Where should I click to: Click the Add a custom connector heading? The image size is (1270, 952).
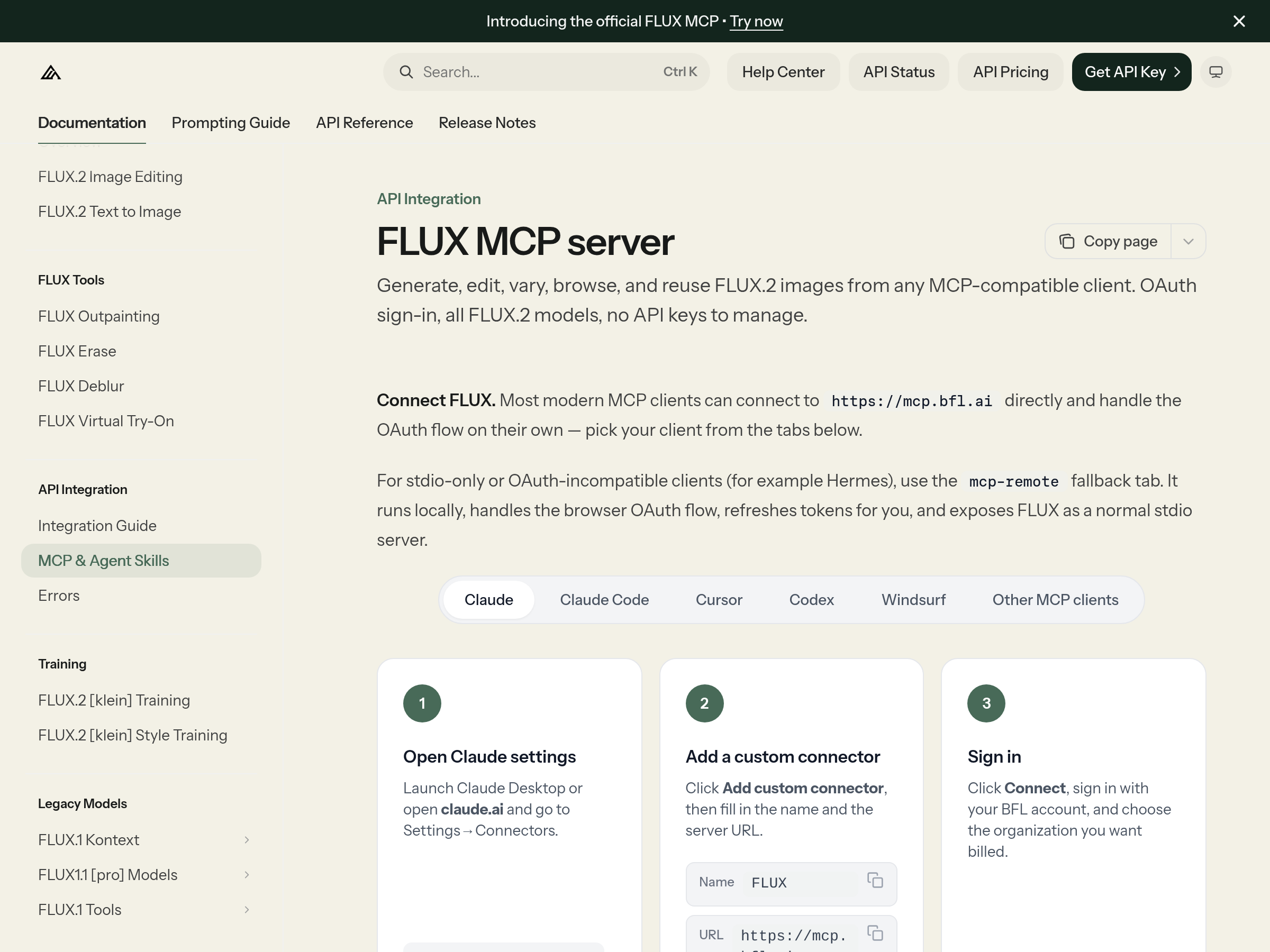[x=783, y=757]
